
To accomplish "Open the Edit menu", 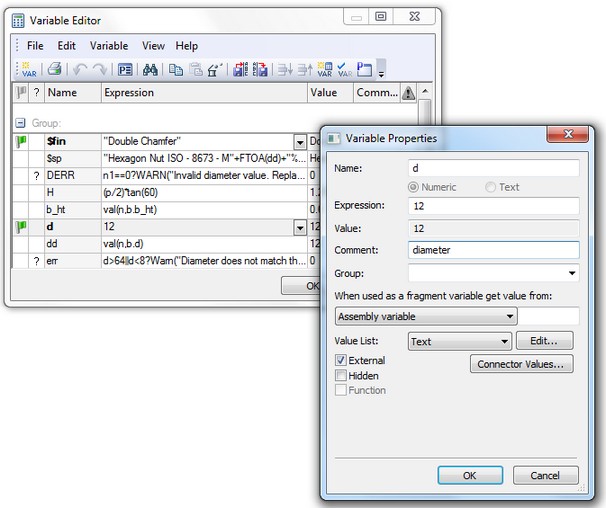I will coord(66,46).
